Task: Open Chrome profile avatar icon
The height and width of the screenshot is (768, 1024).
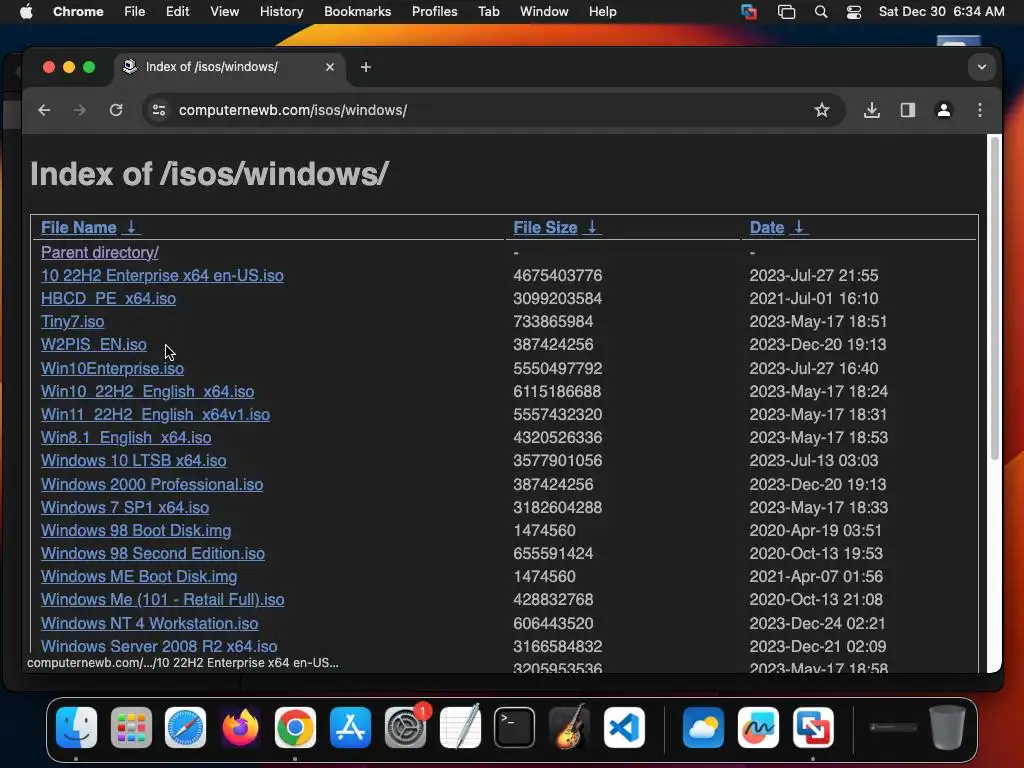Action: (x=944, y=110)
